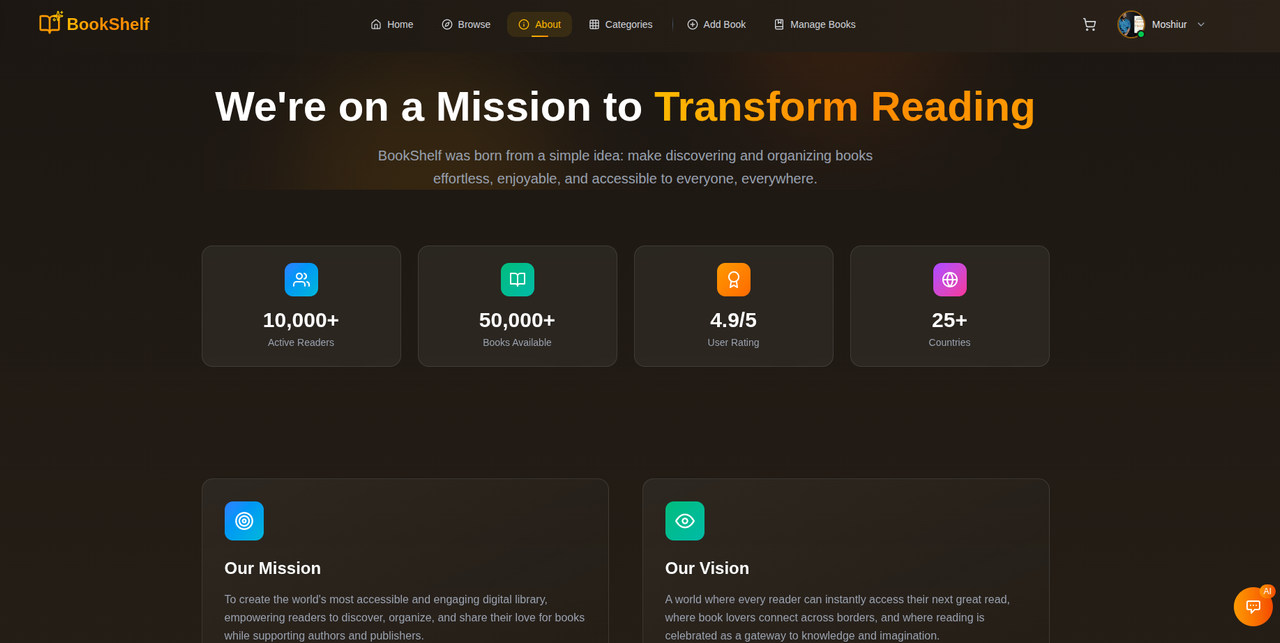1280x643 pixels.
Task: Click the Our Mission description paragraph
Action: [x=405, y=617]
